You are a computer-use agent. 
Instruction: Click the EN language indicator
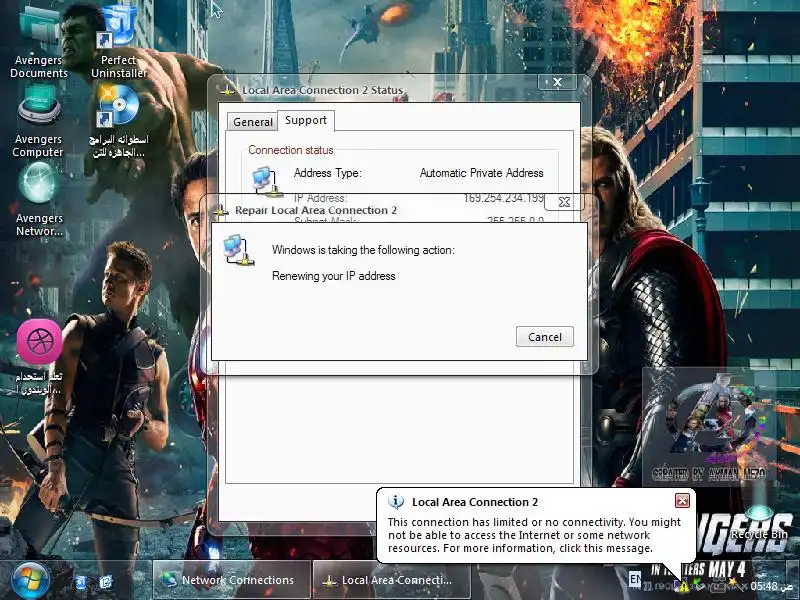pyautogui.click(x=635, y=579)
